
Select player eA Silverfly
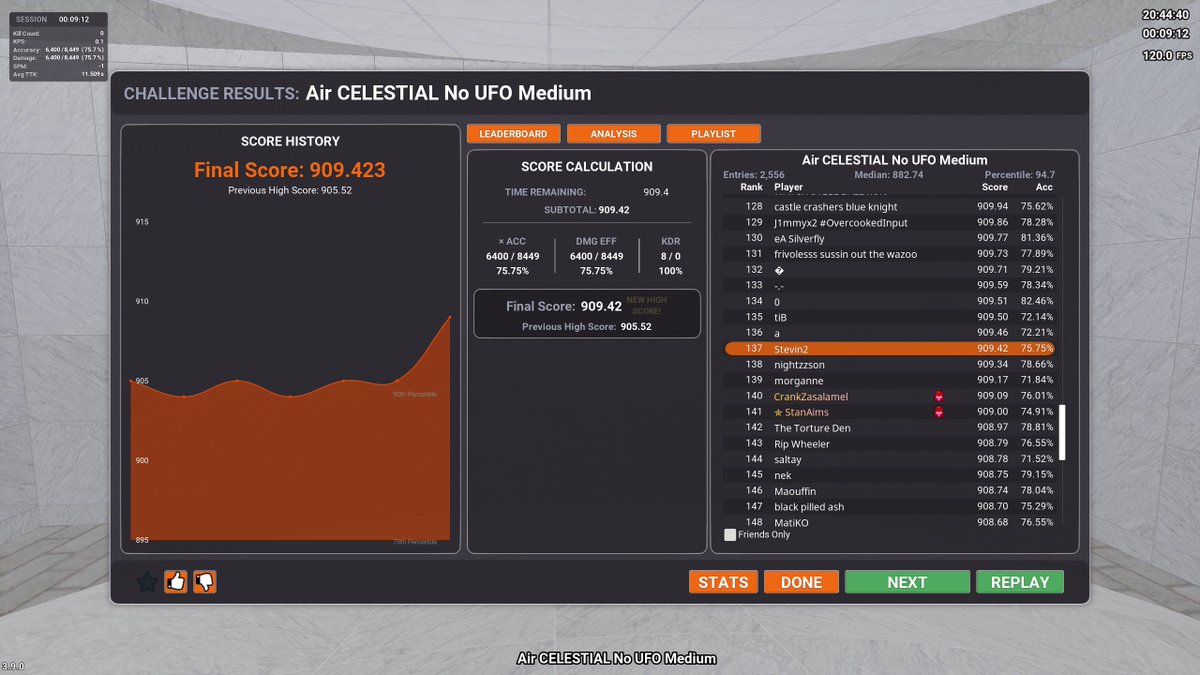coord(799,238)
